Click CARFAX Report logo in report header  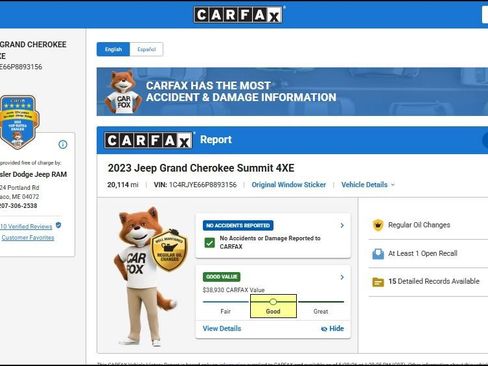click(x=148, y=140)
